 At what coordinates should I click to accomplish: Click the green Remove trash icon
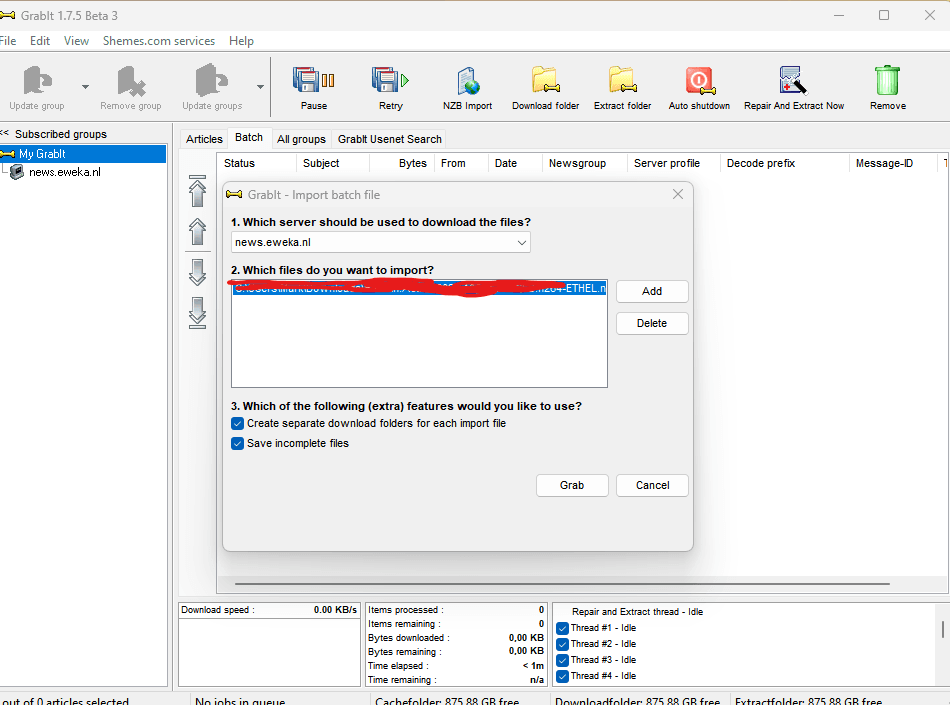(x=887, y=82)
